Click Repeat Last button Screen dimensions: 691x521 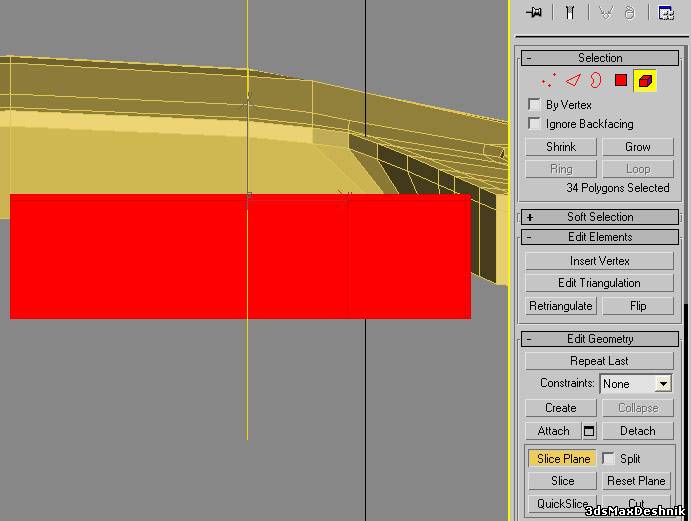point(599,361)
